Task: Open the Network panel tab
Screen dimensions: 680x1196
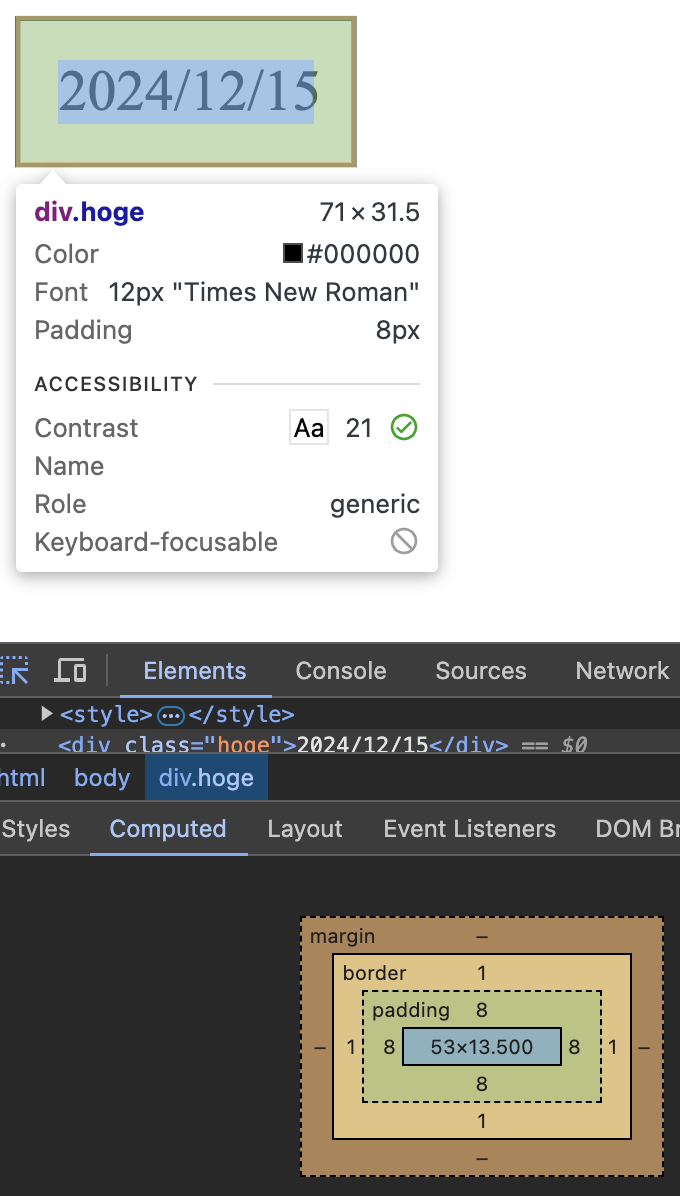Action: (x=622, y=671)
